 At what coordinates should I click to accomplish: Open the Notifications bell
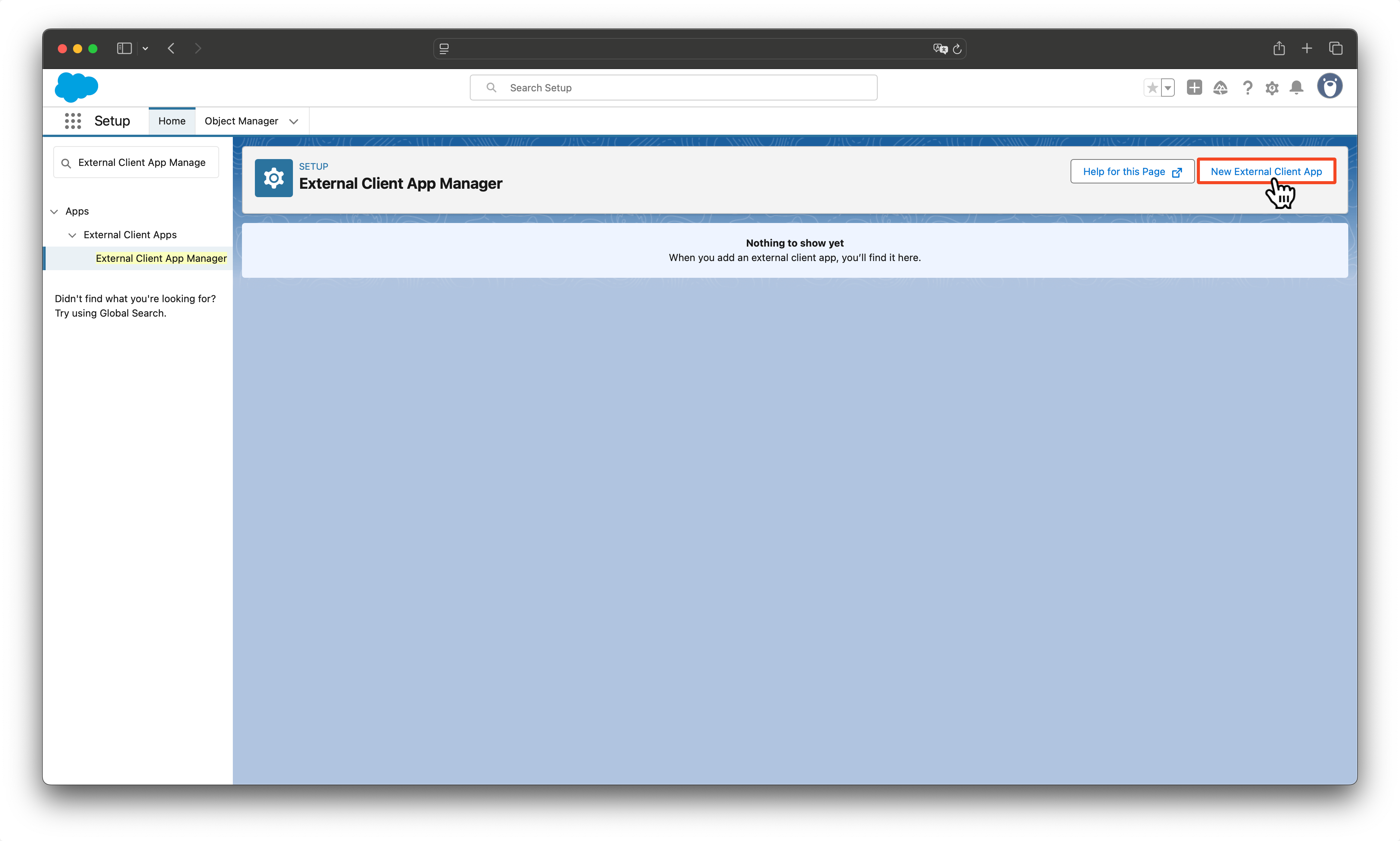pyautogui.click(x=1297, y=88)
